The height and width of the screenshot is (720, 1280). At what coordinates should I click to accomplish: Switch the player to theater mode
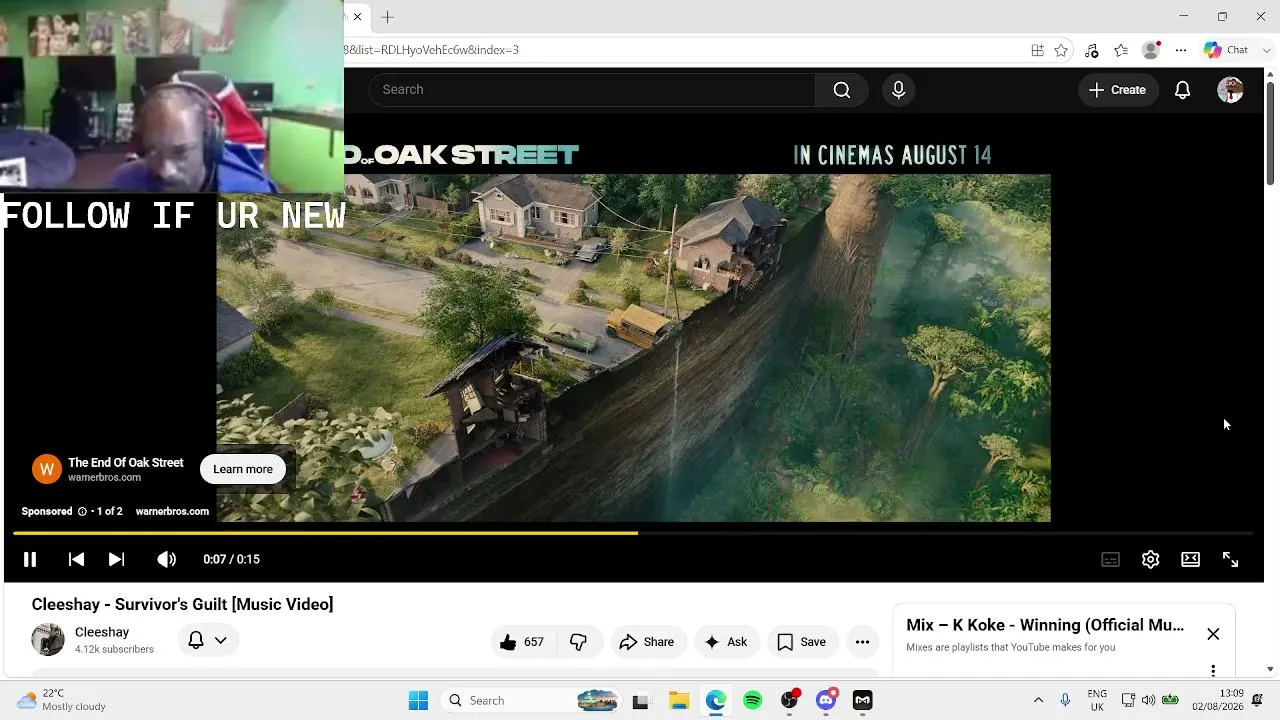(x=1190, y=560)
